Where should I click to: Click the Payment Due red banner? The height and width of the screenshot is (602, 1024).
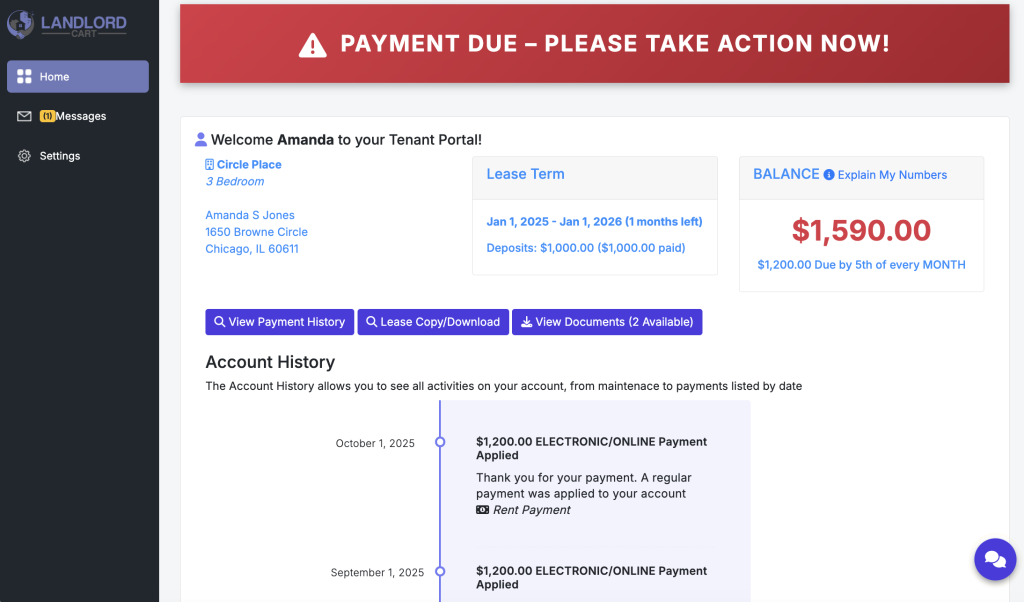(x=594, y=44)
